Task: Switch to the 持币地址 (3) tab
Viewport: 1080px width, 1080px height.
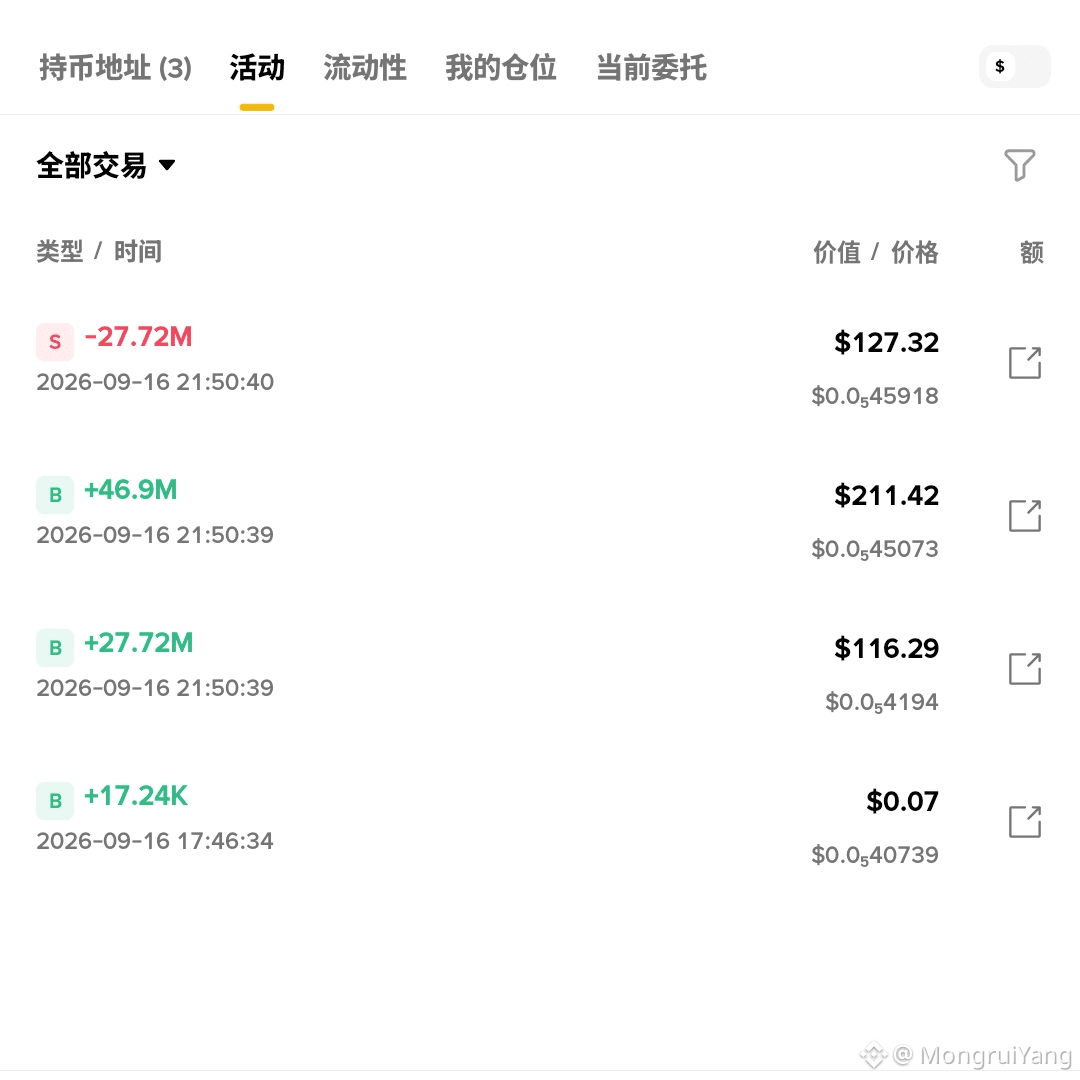Action: point(115,68)
